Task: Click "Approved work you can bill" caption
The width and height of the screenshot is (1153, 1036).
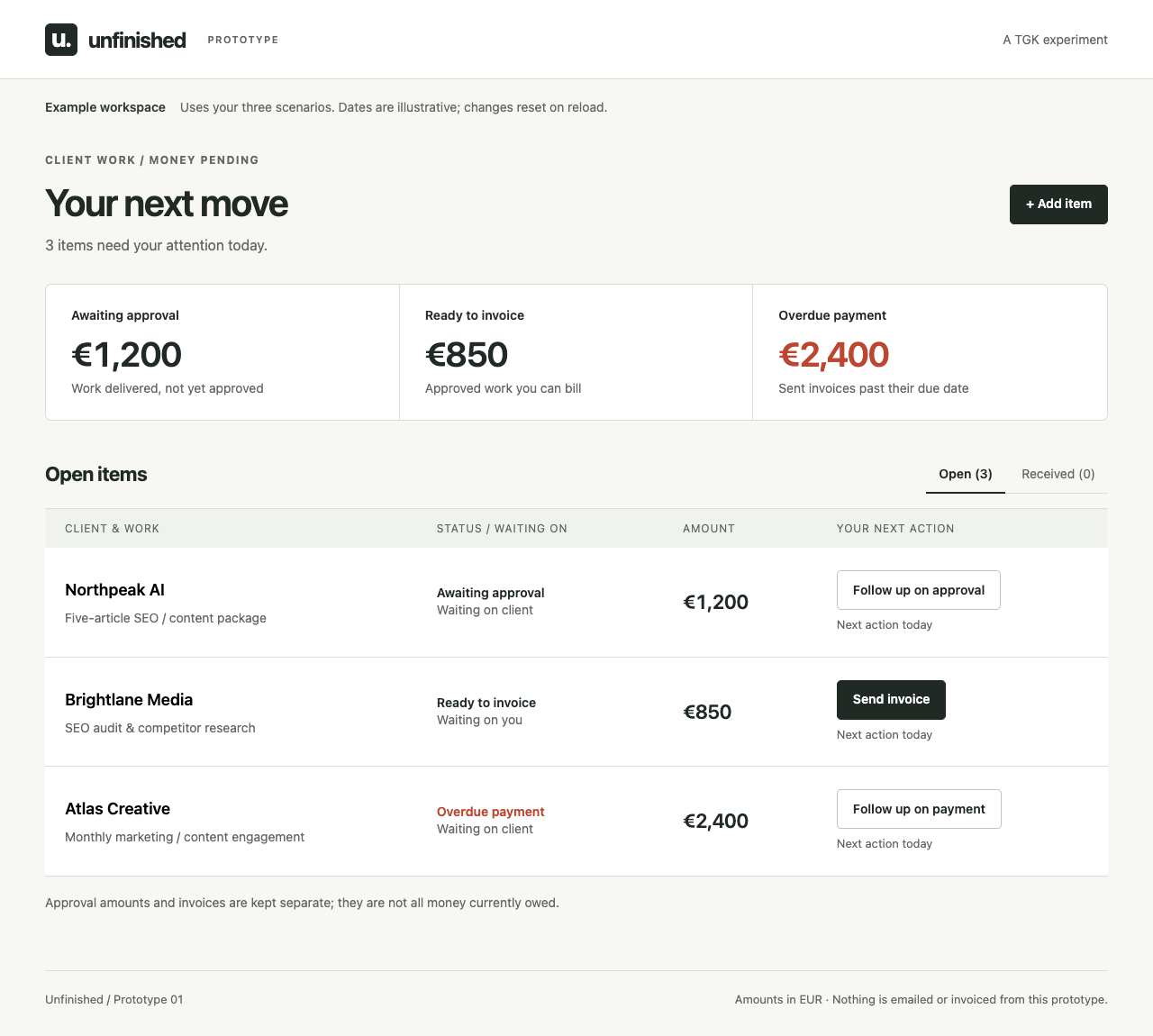Action: [x=504, y=388]
